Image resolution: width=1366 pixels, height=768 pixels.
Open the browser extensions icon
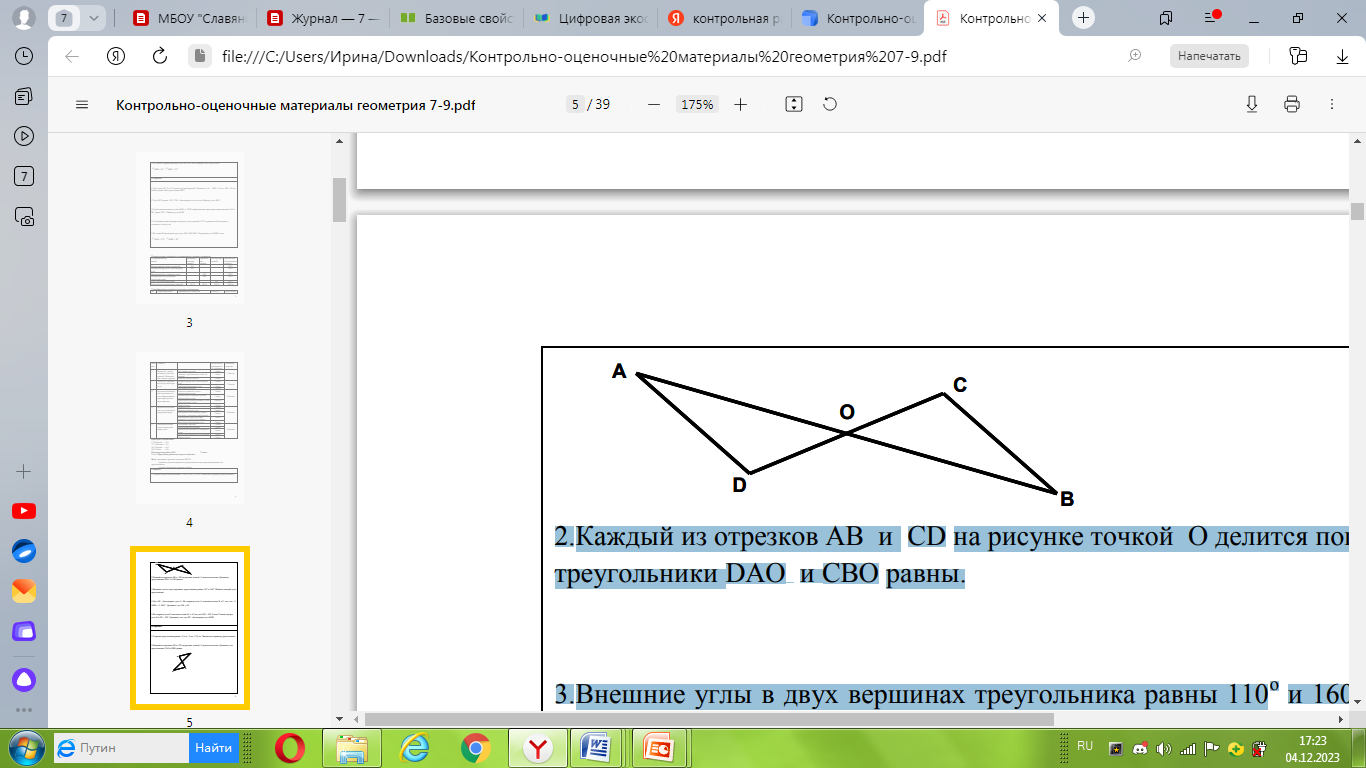click(1299, 56)
